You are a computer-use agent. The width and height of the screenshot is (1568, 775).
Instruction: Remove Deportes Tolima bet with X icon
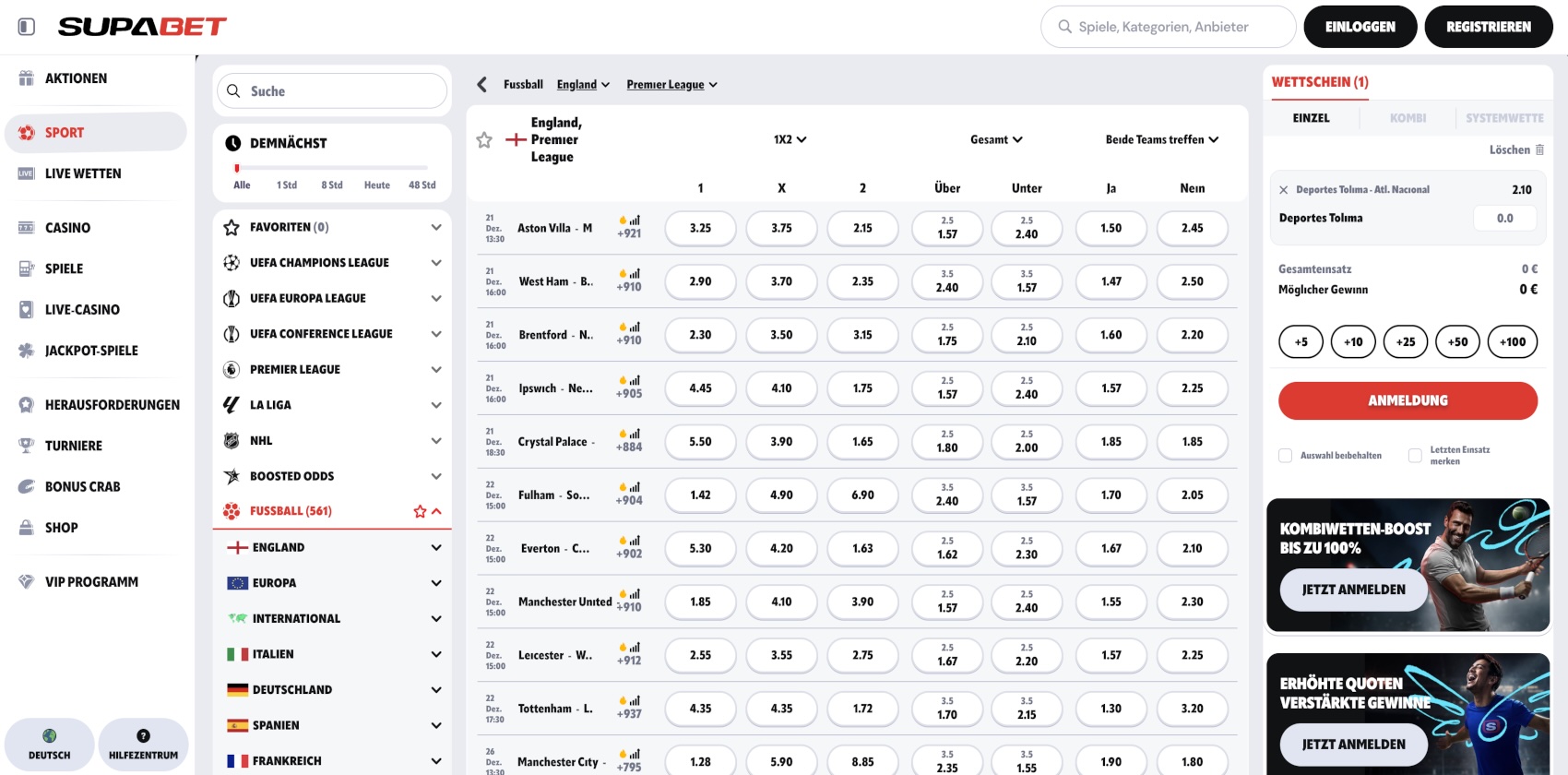click(x=1283, y=190)
